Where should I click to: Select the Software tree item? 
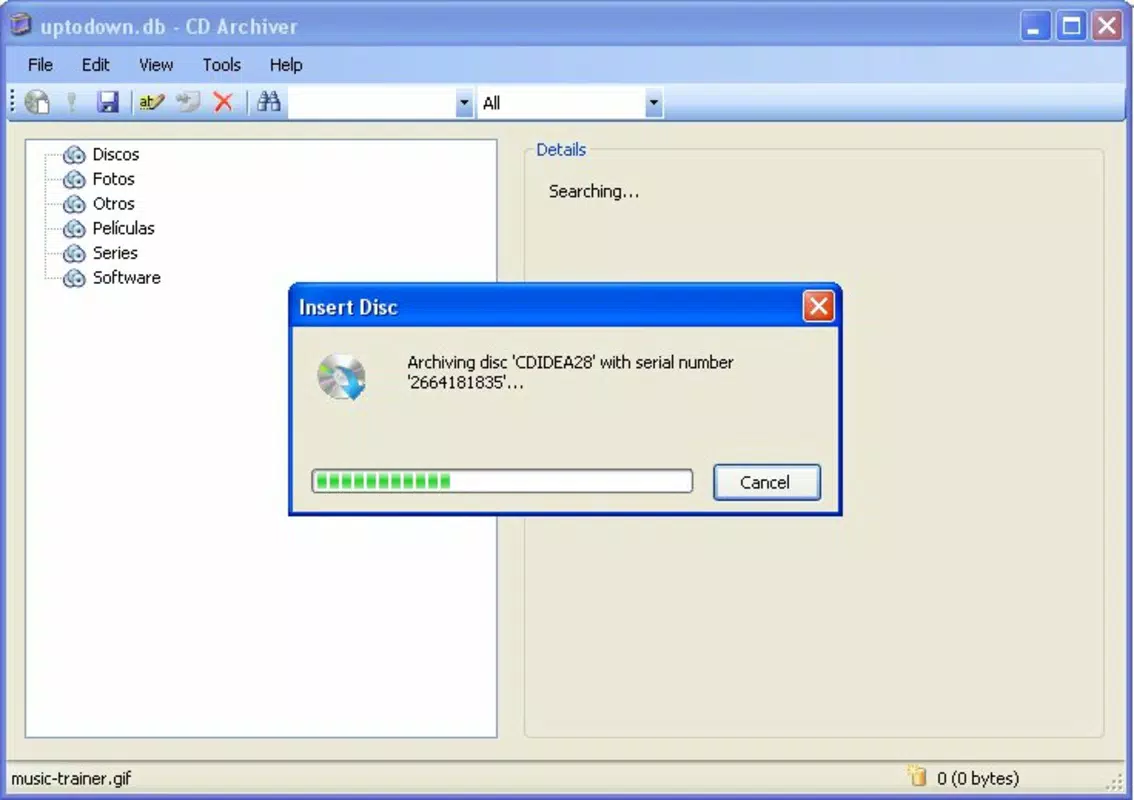tap(127, 278)
